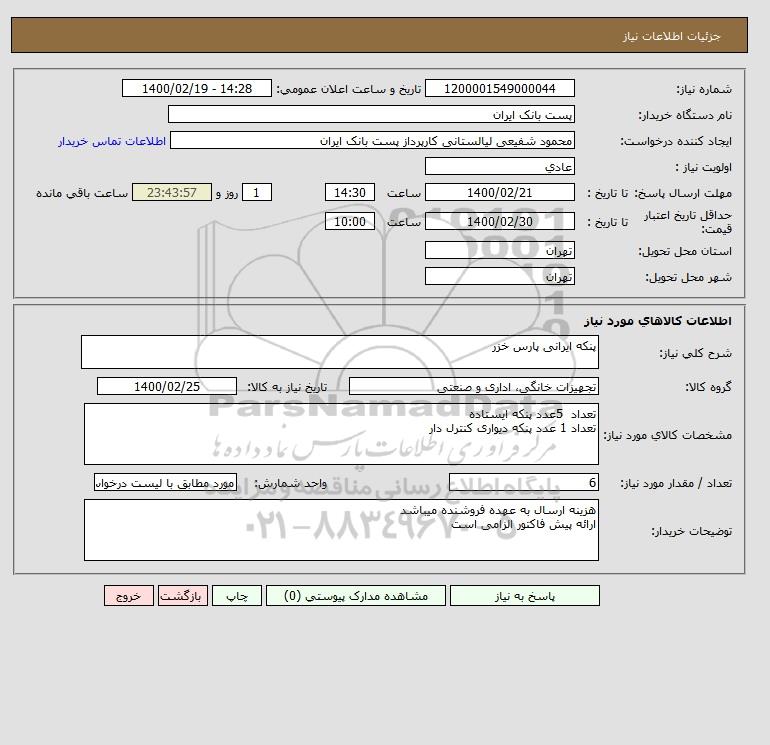
Task: Click the deadline time field 14:30
Action: pos(350,193)
